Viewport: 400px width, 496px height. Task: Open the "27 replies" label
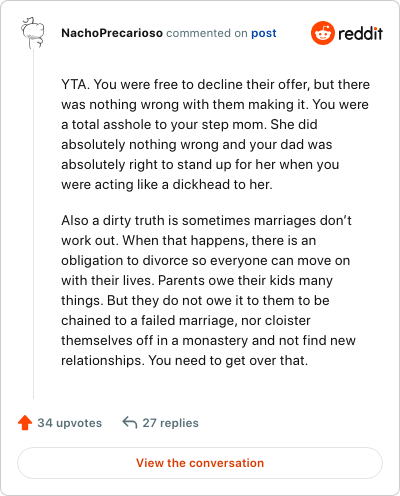(171, 423)
